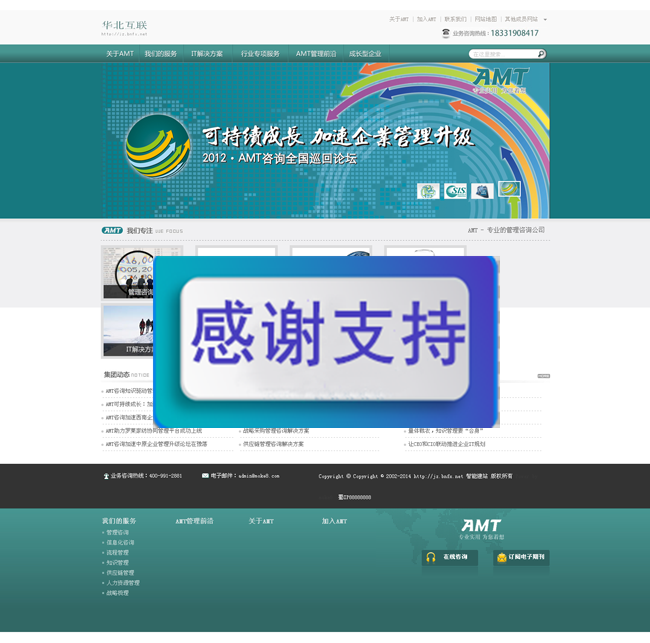Click the 订阅电子期刊 button label
This screenshot has width=650, height=643.
(526, 557)
